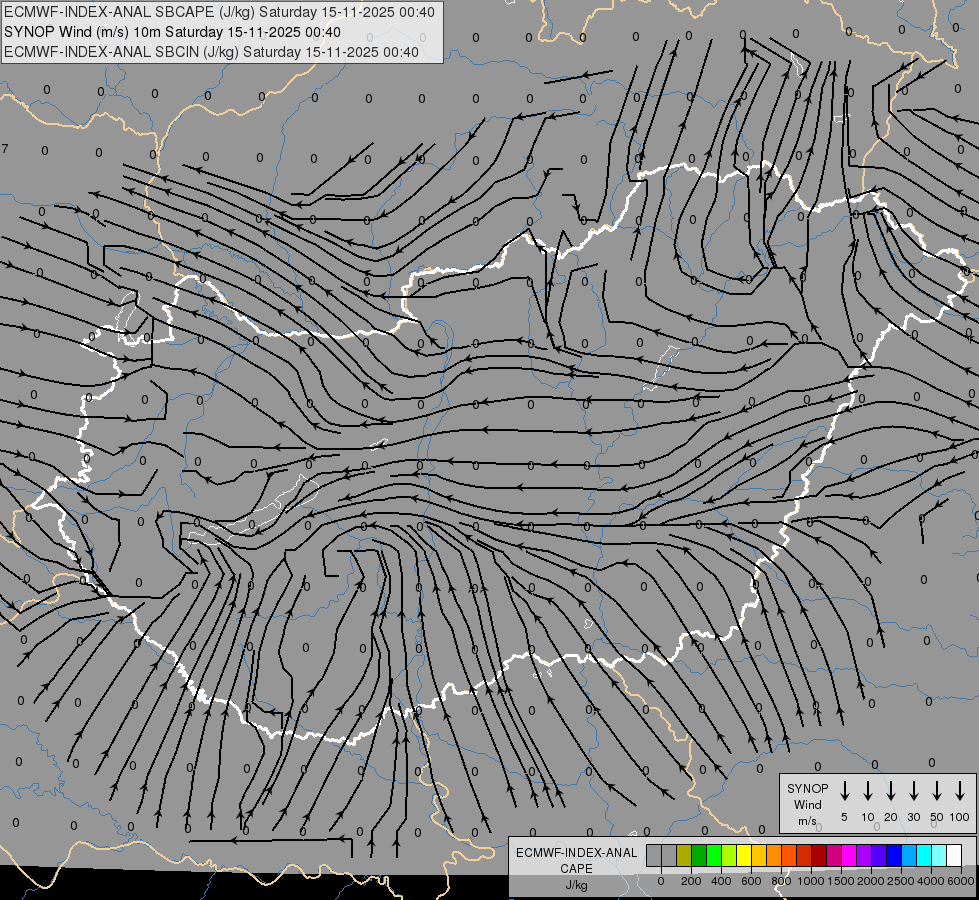Pick the yellow CAPE legend swatch
979x900 pixels.
744,855
